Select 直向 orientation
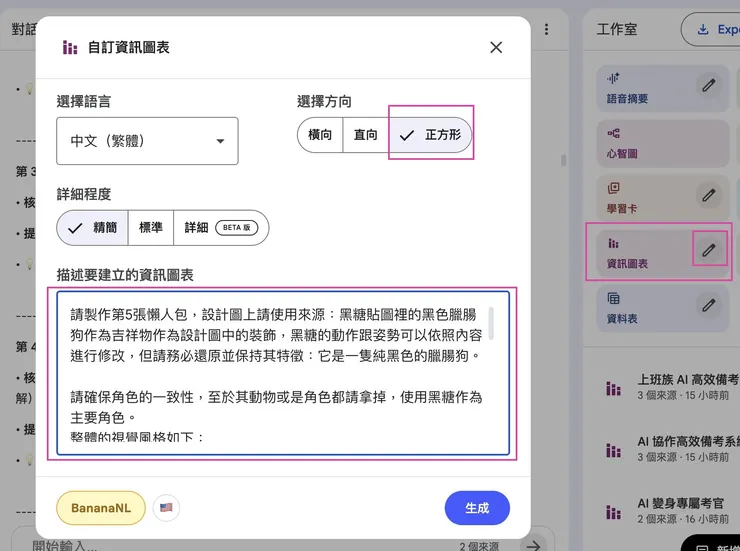Viewport: 740px width, 551px height. point(365,135)
